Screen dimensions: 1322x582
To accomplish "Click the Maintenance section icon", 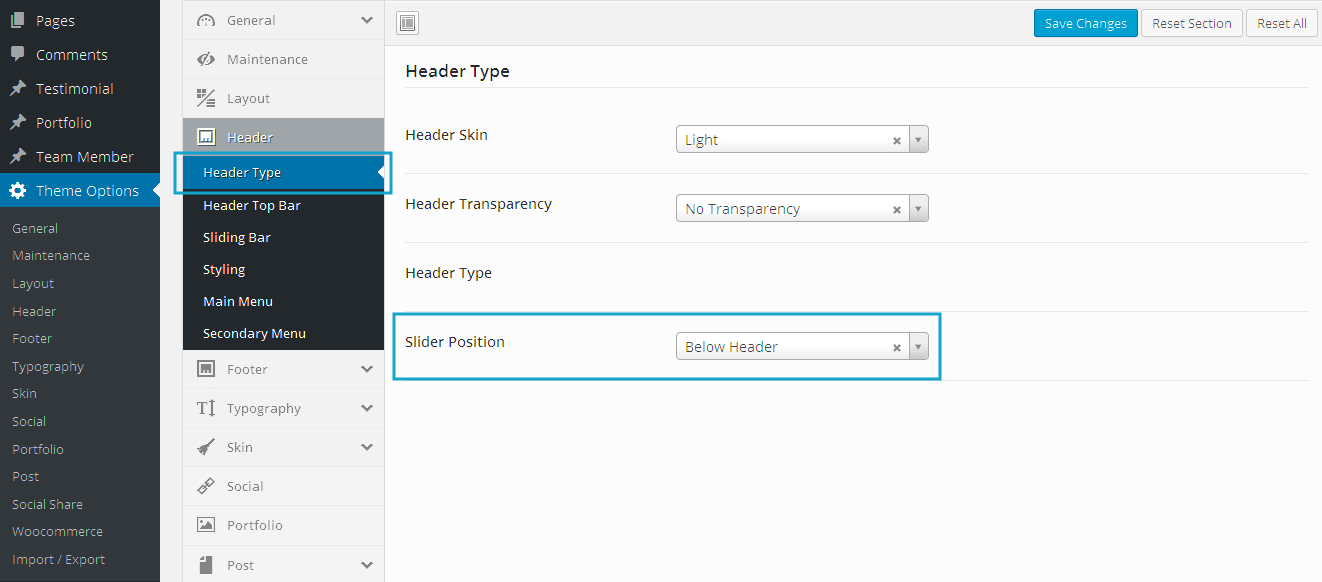I will click(x=206, y=59).
